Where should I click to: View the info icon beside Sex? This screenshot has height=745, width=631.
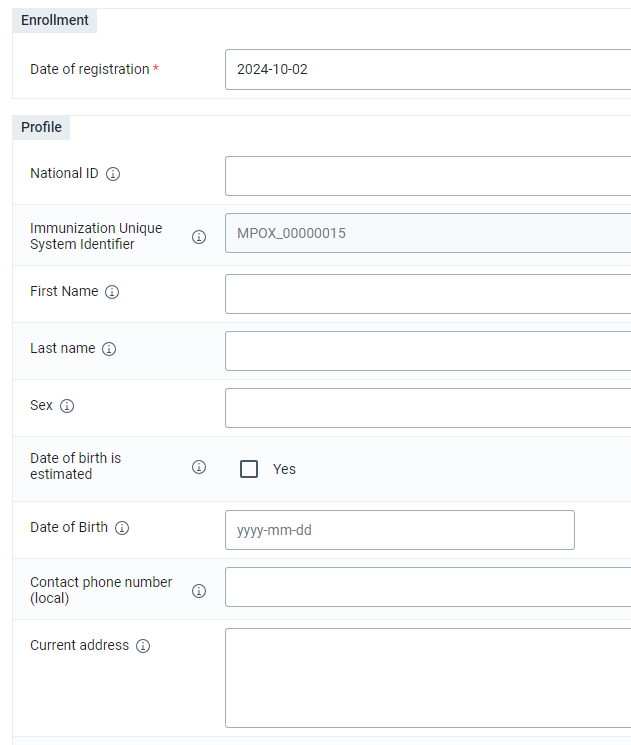[x=67, y=406]
